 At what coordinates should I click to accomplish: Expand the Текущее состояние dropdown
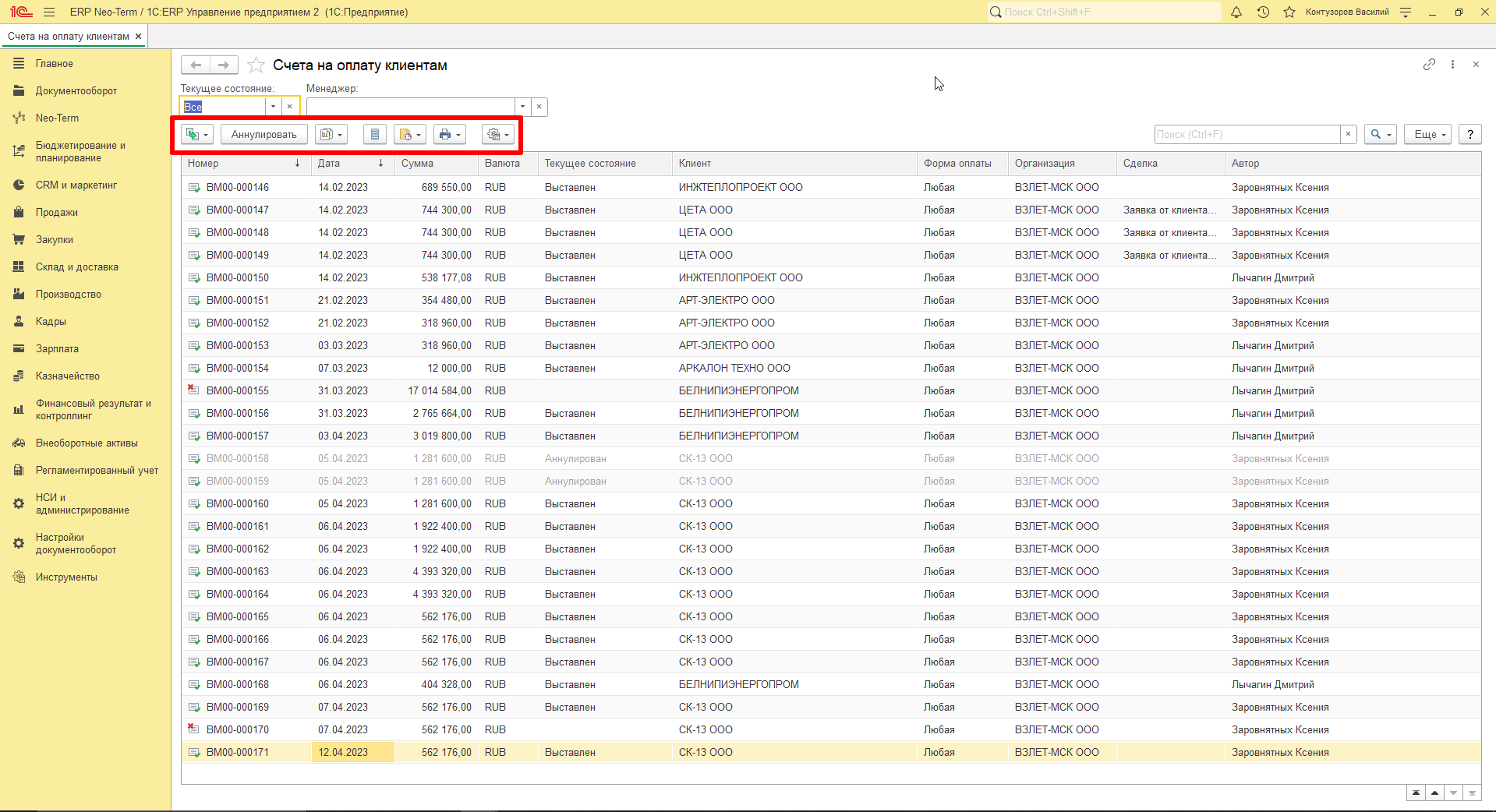click(x=273, y=107)
